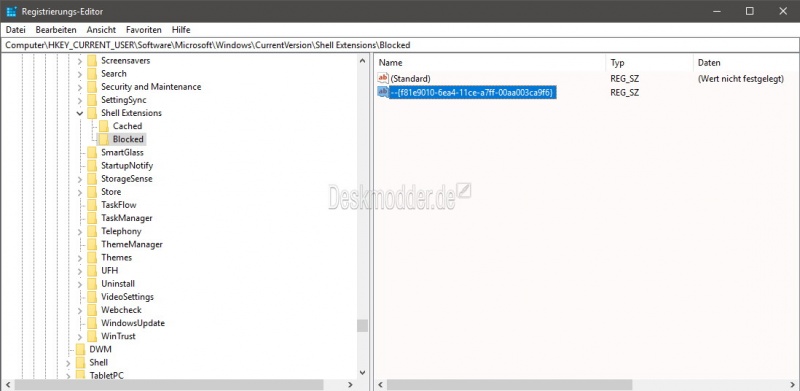Click the Name column header
This screenshot has height=391, width=800.
(490, 63)
